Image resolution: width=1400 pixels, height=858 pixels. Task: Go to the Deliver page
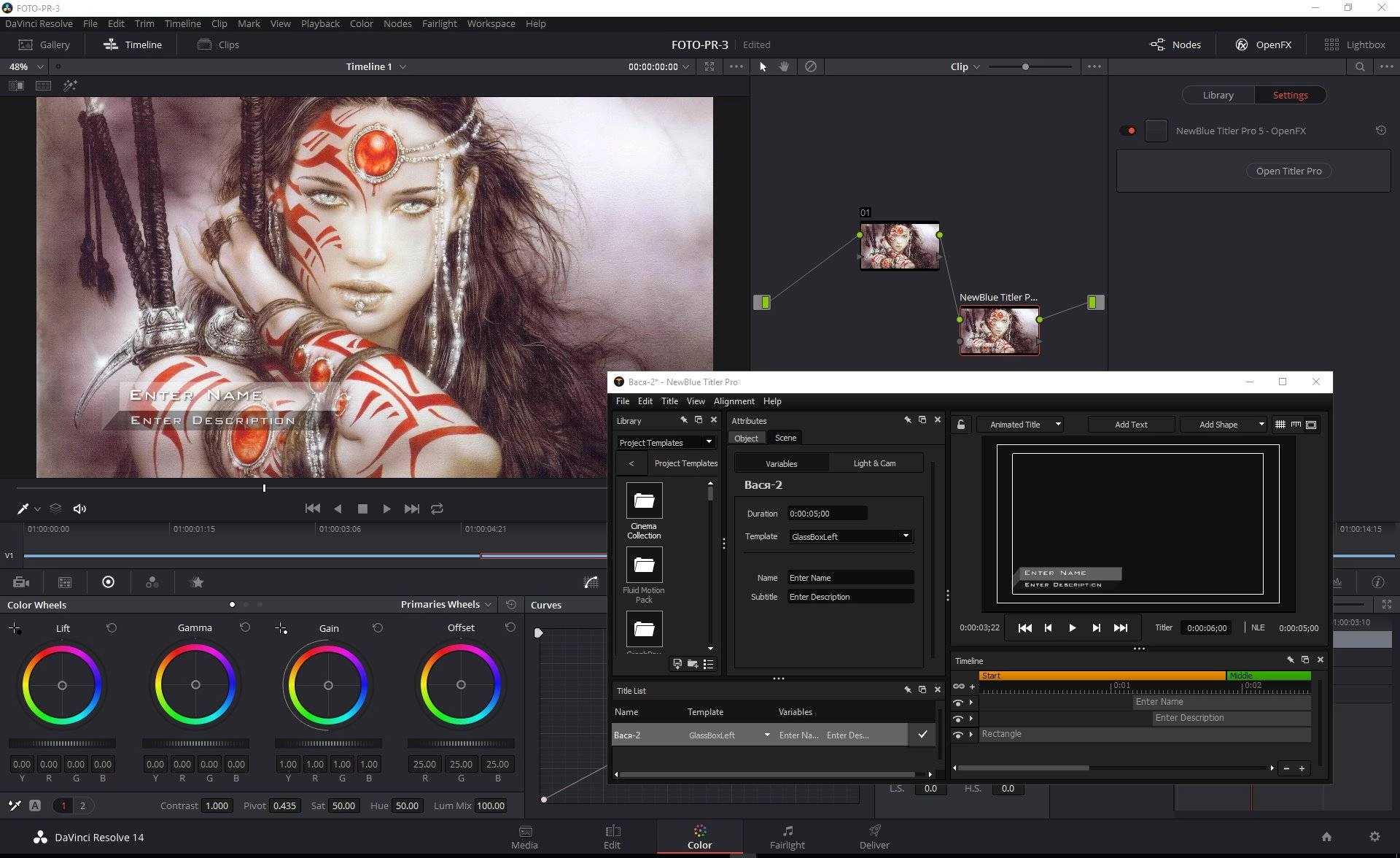tap(874, 837)
